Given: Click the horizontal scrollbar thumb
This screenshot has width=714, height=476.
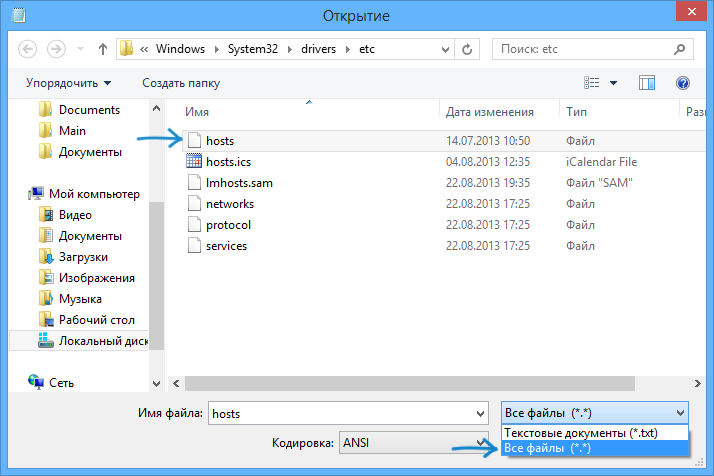Looking at the screenshot, I should click(x=409, y=384).
